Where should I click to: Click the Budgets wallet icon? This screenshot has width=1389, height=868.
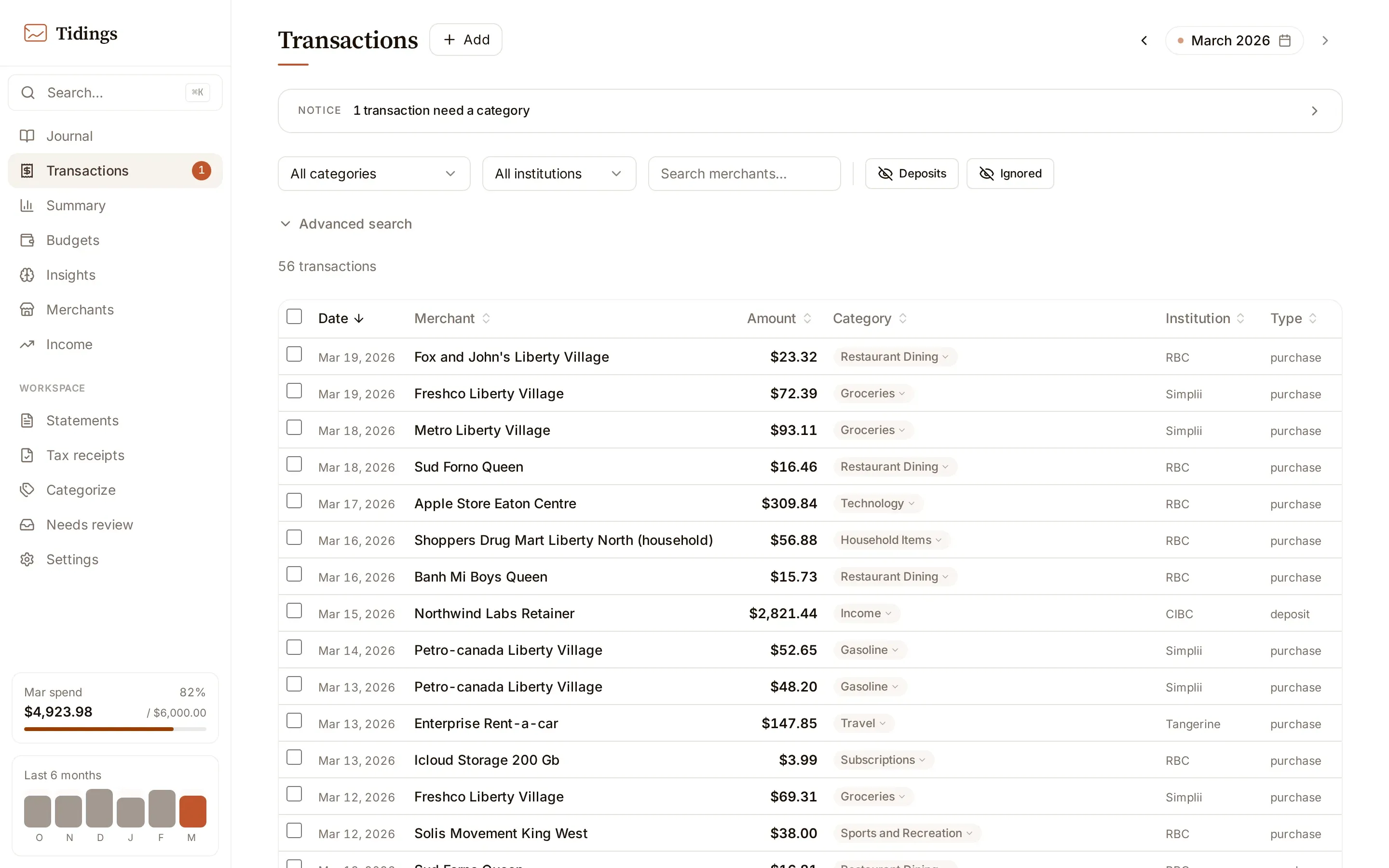tap(27, 240)
